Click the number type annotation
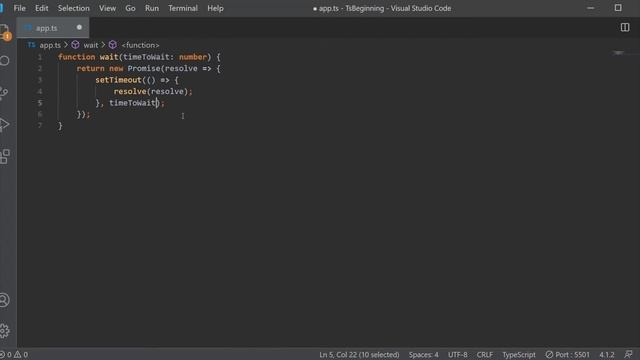Screen dimensions: 640x360 [x=193, y=57]
